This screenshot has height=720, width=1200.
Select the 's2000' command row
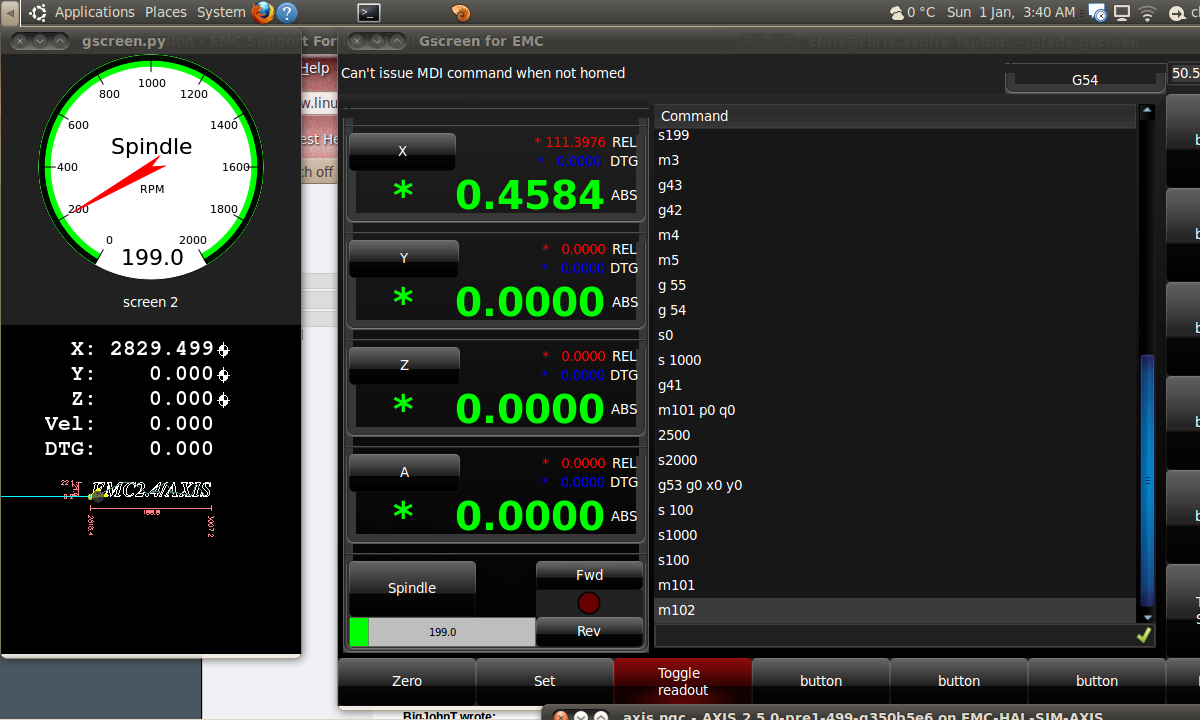point(896,460)
